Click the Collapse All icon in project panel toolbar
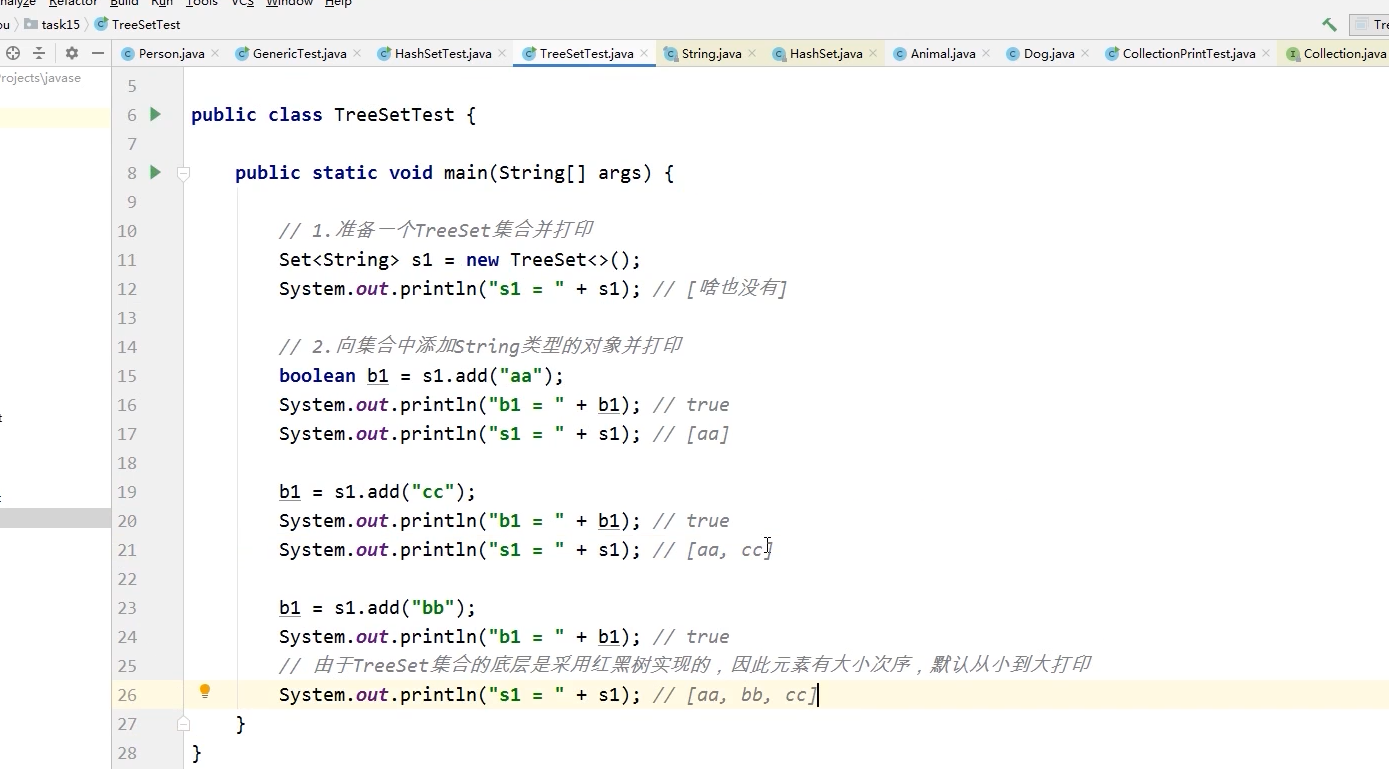This screenshot has width=1389, height=769. [x=39, y=53]
